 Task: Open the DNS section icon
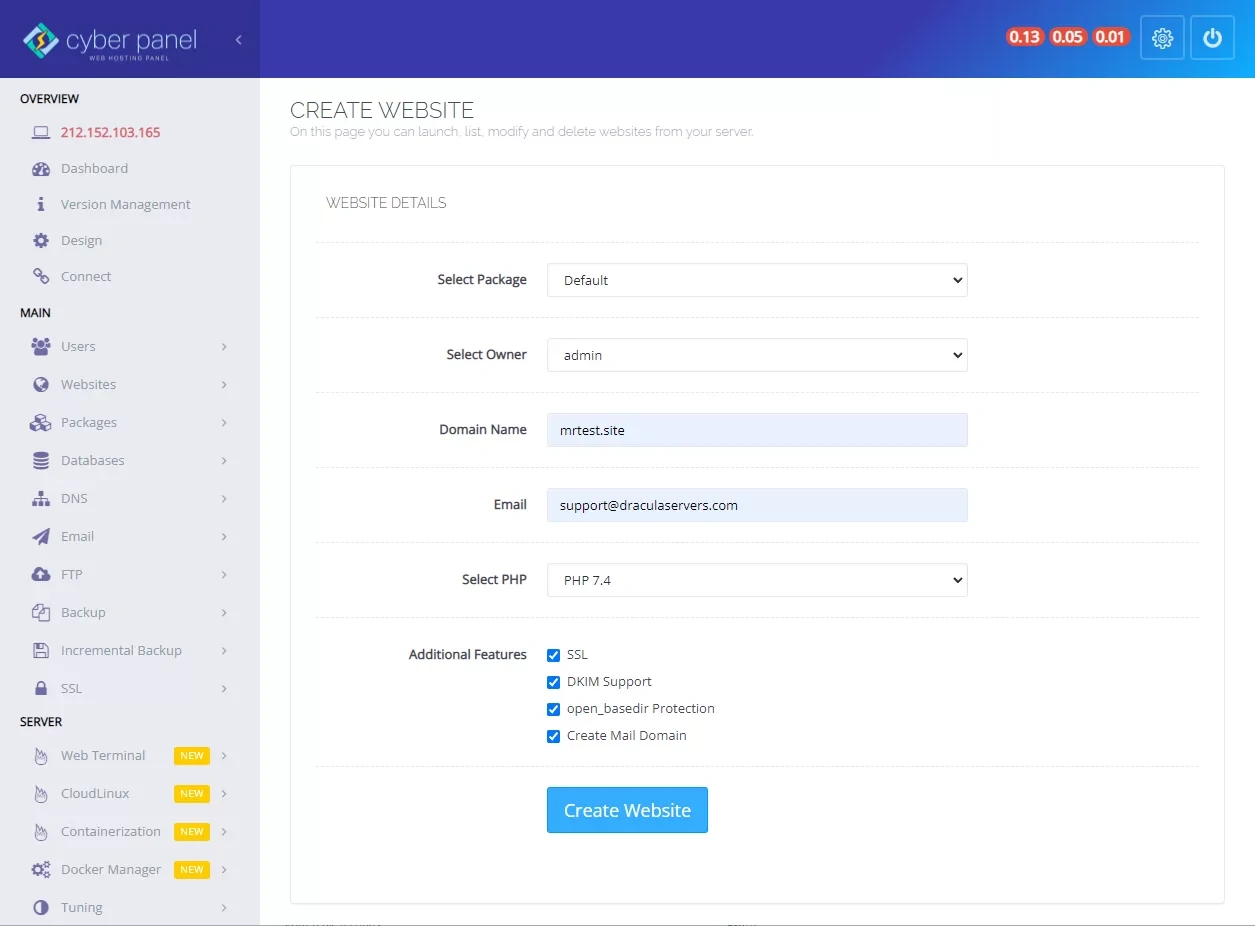point(40,498)
